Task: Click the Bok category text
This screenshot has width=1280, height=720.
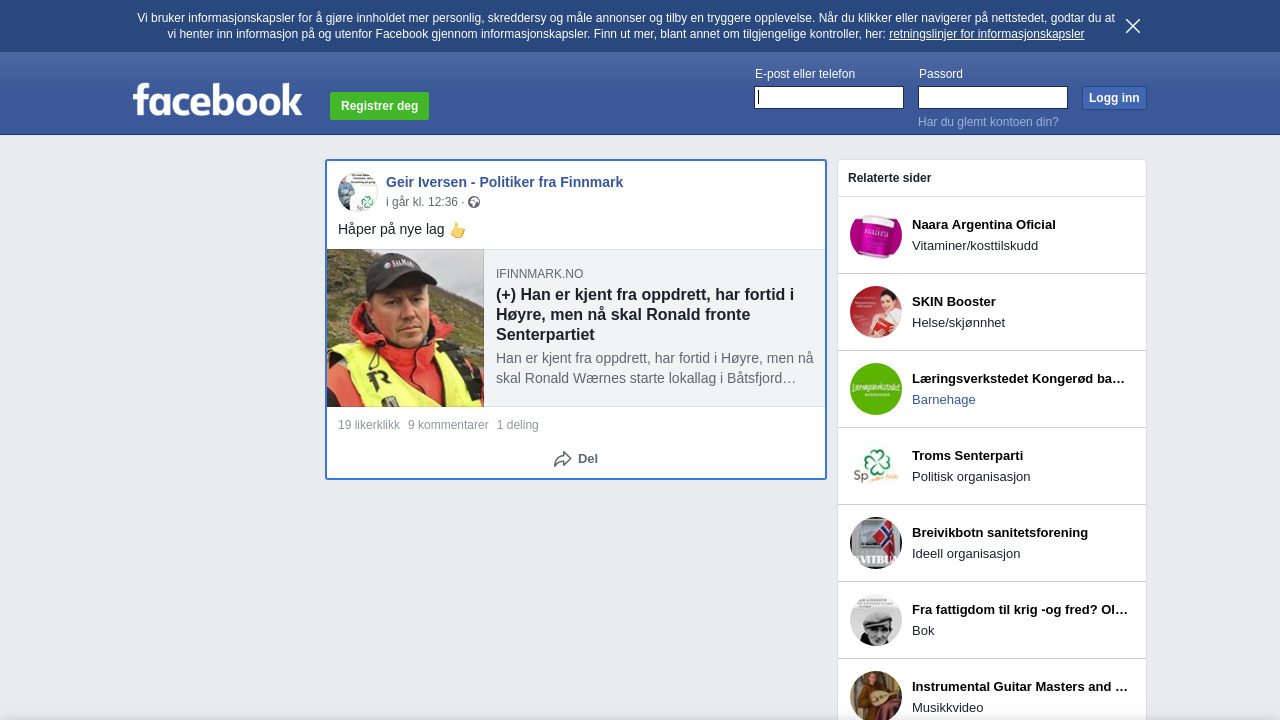Action: (x=923, y=630)
